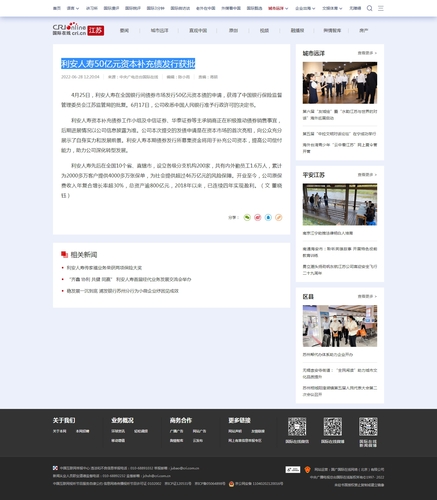Open 网上有害信息举报专区 footer link

click(245, 441)
